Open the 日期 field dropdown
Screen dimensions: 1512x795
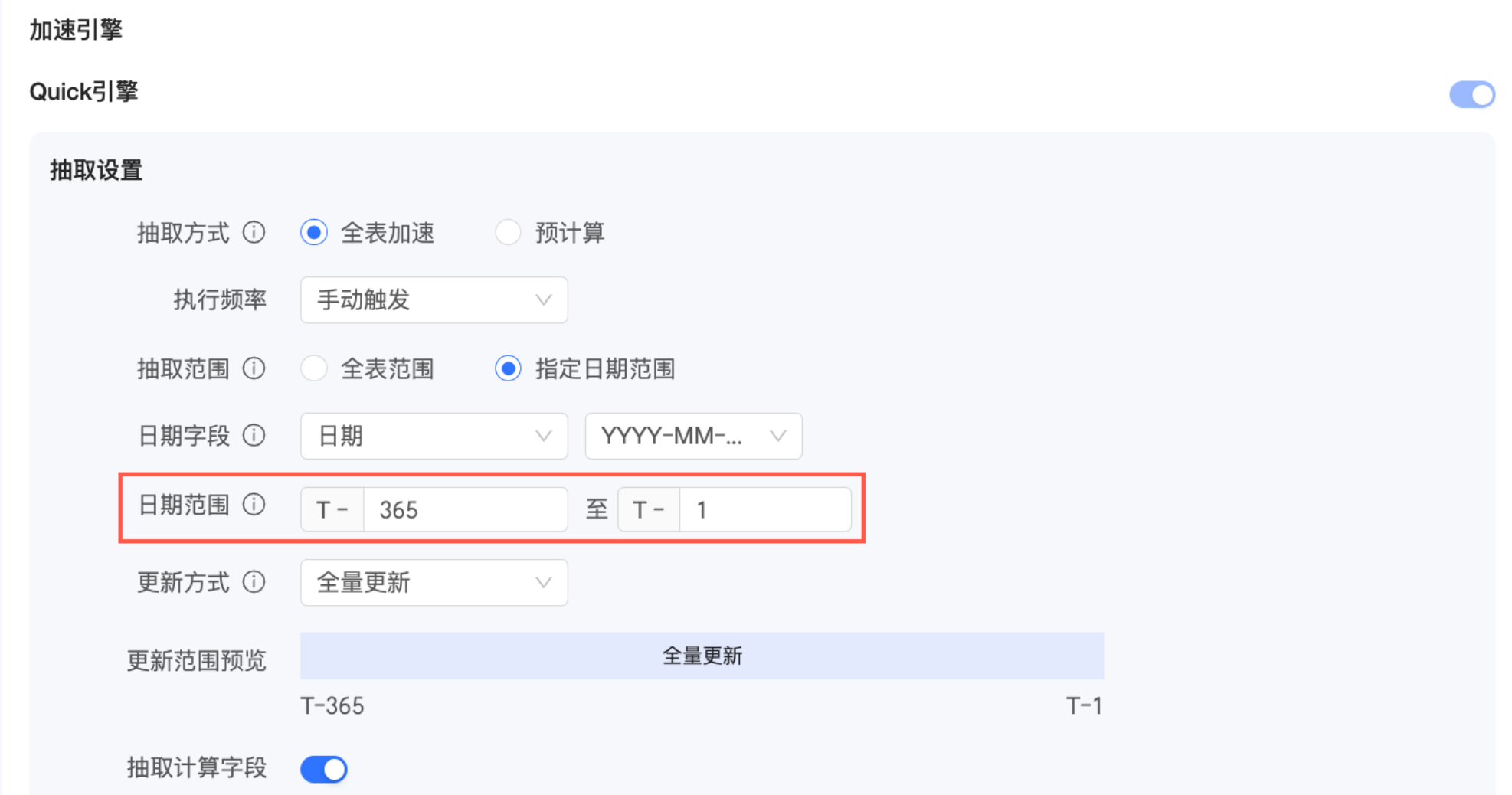(x=434, y=436)
